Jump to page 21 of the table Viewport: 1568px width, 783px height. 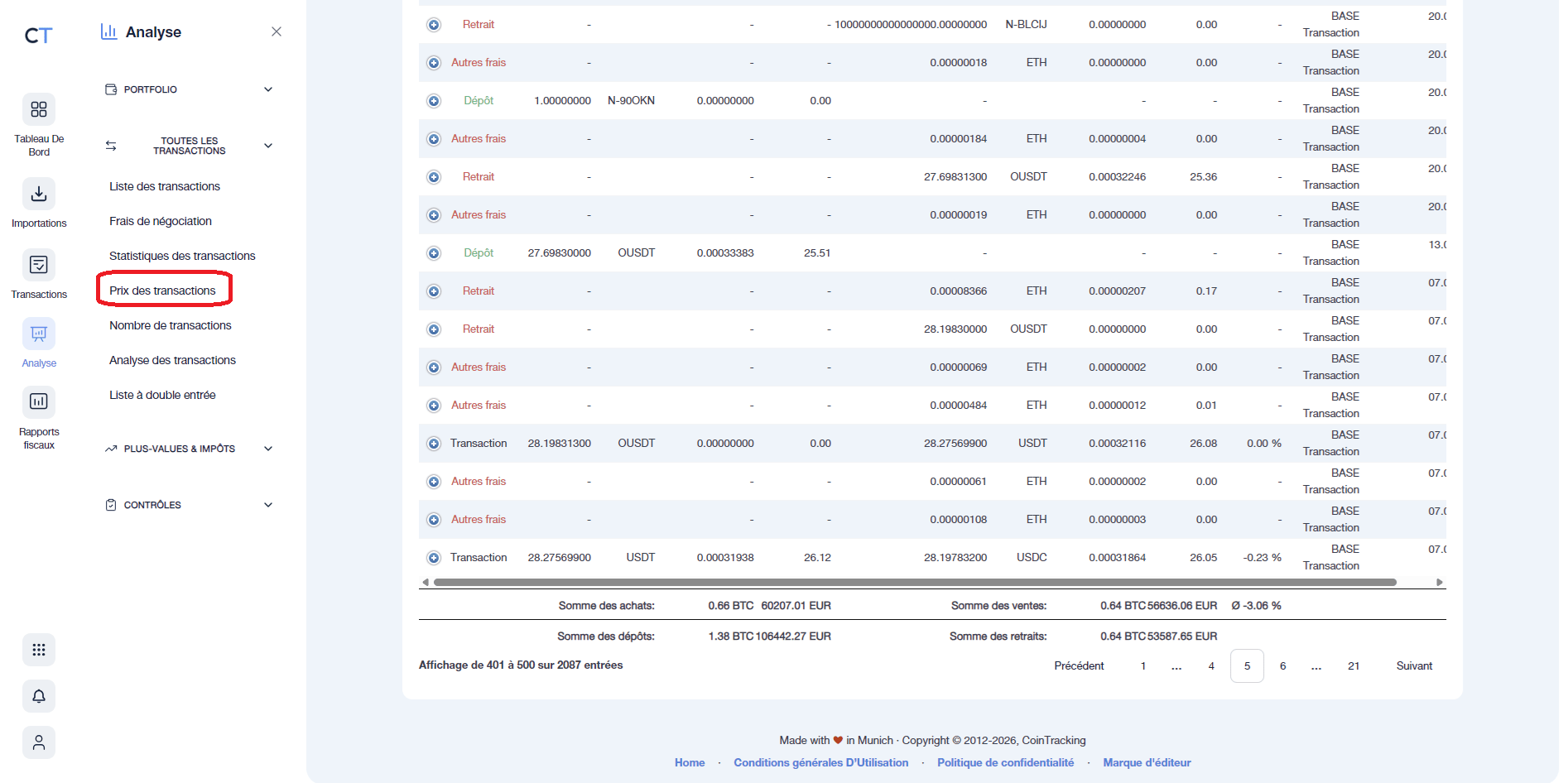click(x=1354, y=665)
